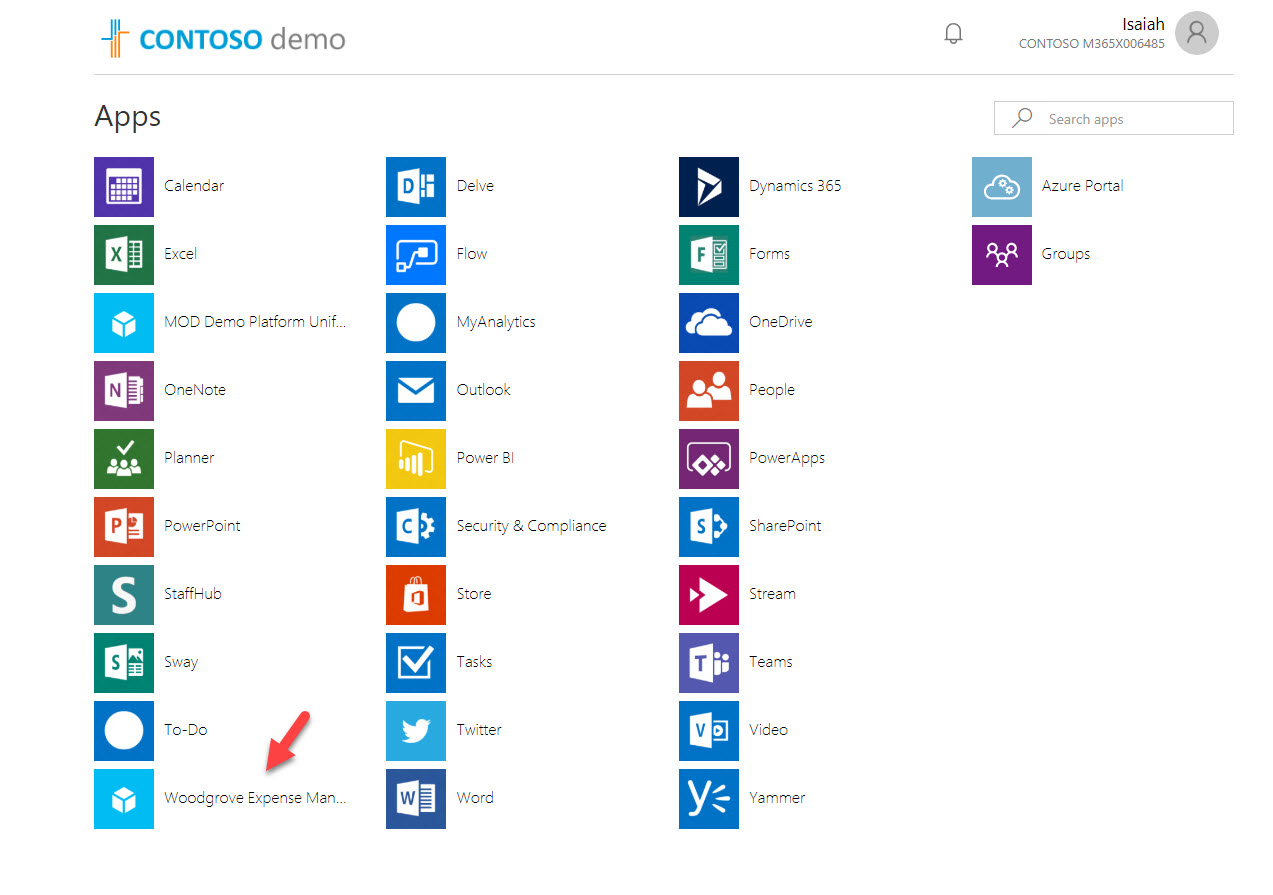The width and height of the screenshot is (1273, 895).
Task: Click the SharePoint text label
Action: coord(785,526)
